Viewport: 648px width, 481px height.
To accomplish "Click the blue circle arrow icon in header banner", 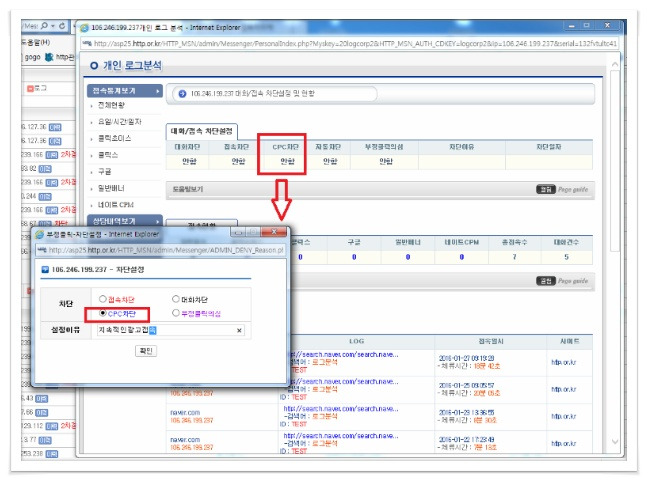I will click(x=182, y=94).
